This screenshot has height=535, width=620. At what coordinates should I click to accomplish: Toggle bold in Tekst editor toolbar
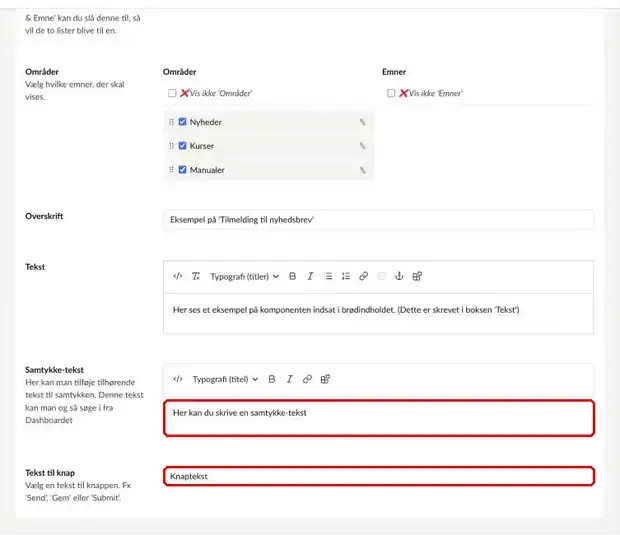[293, 276]
